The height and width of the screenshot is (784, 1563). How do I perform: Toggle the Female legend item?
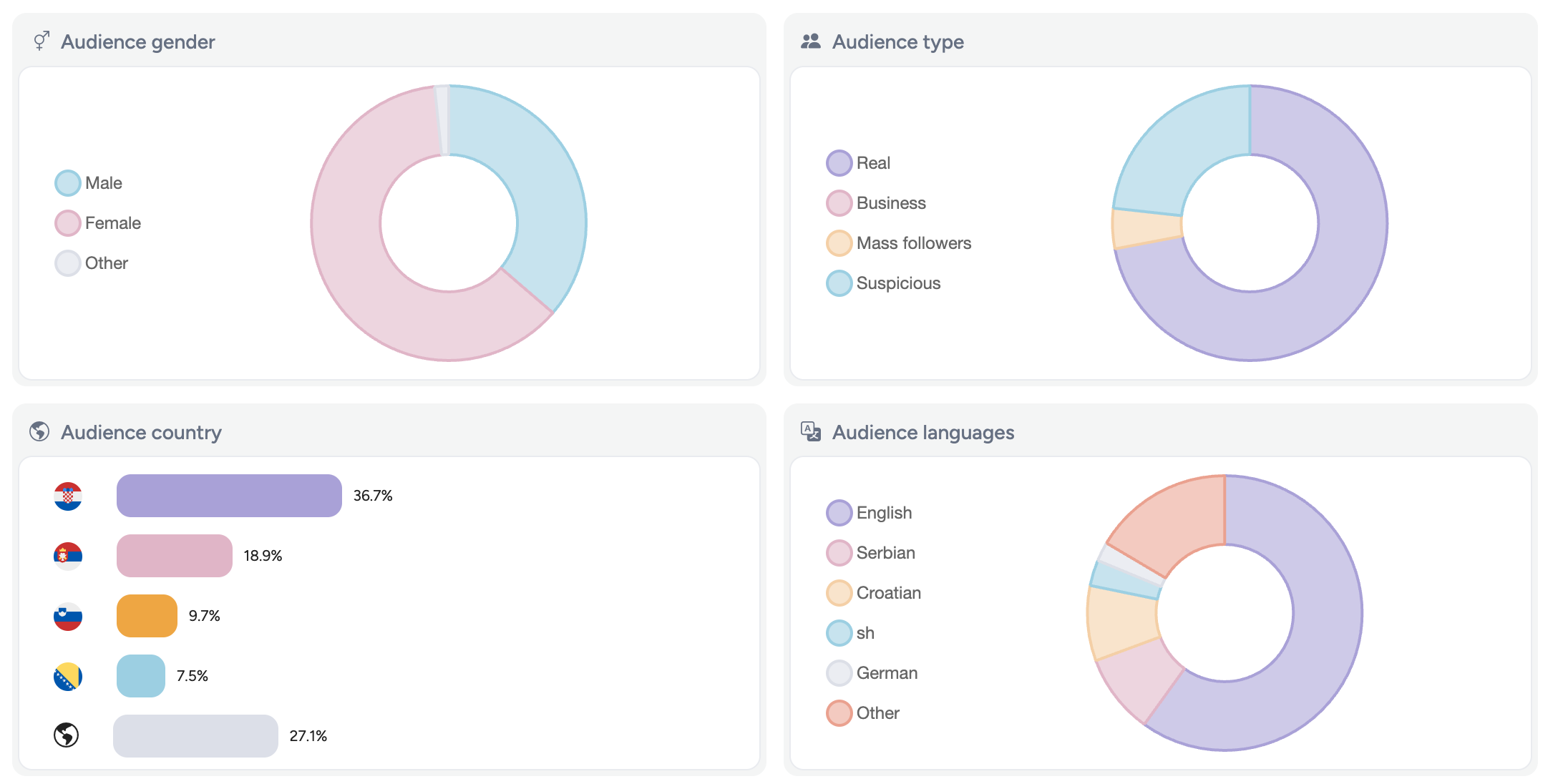click(x=112, y=223)
